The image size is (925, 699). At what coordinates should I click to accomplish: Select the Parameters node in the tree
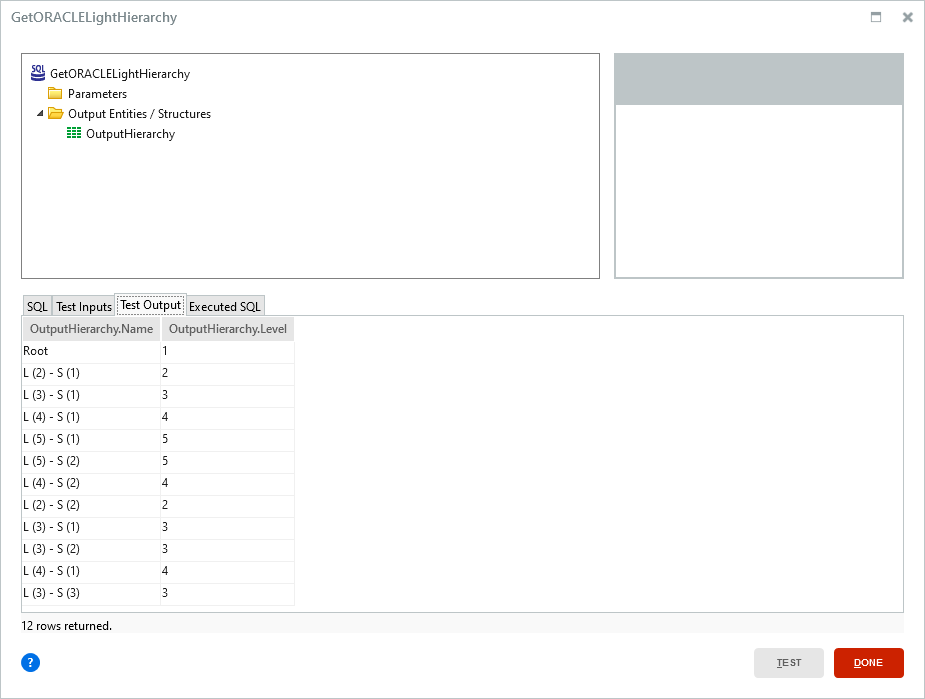[100, 93]
